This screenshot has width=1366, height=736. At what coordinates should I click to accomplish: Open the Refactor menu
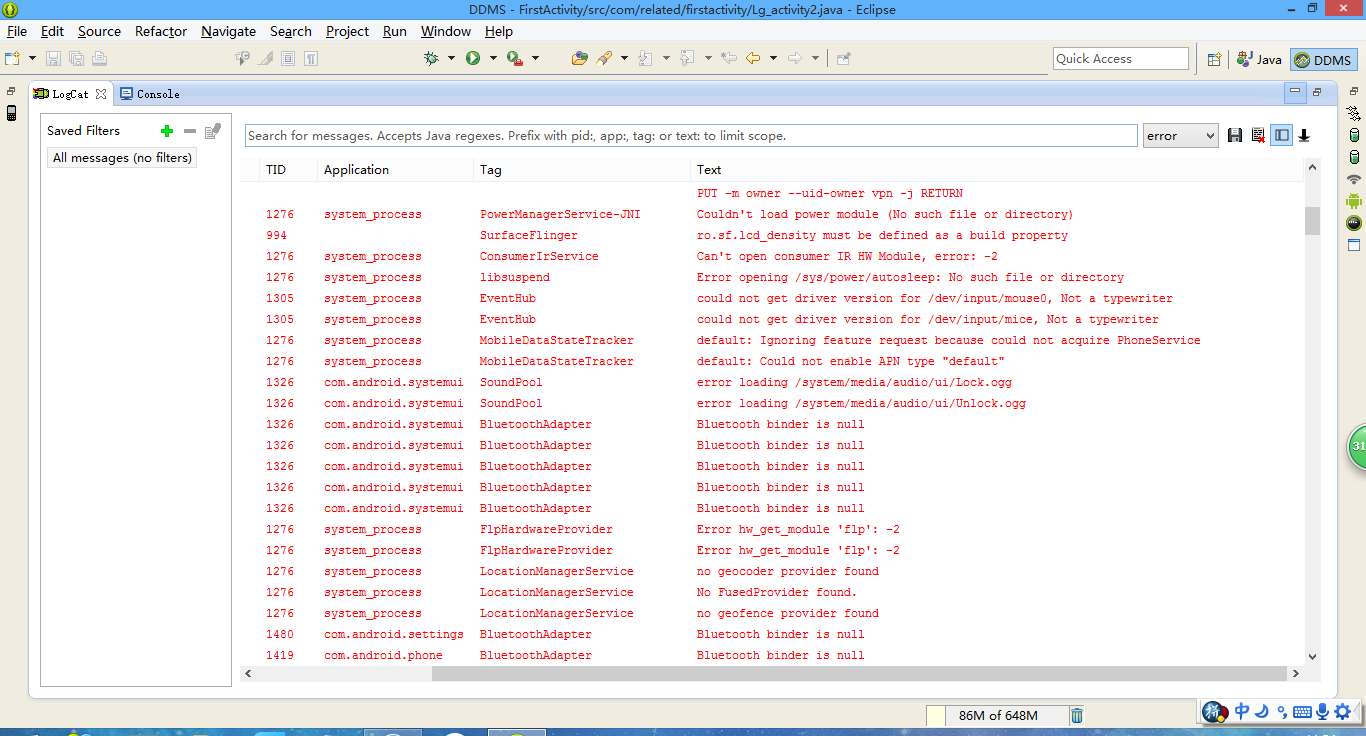tap(161, 31)
